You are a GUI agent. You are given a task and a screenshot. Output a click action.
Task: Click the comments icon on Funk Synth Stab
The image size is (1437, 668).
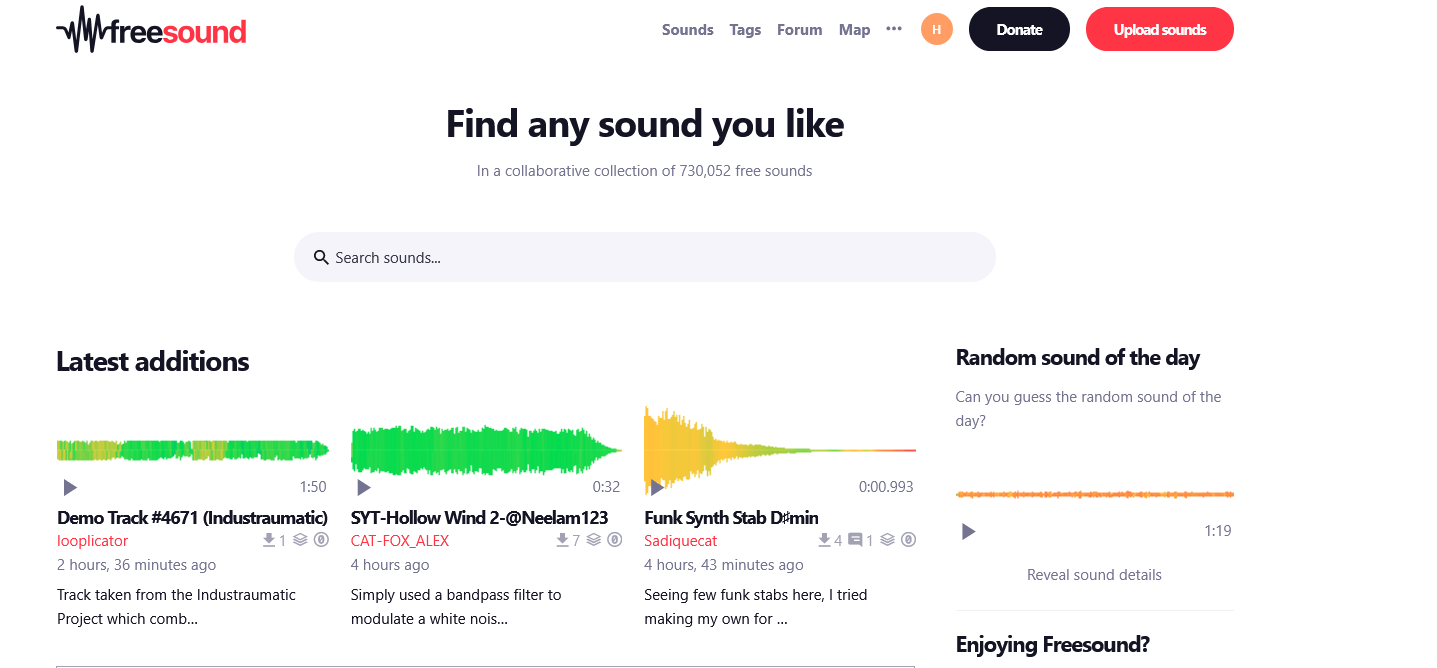(x=855, y=540)
